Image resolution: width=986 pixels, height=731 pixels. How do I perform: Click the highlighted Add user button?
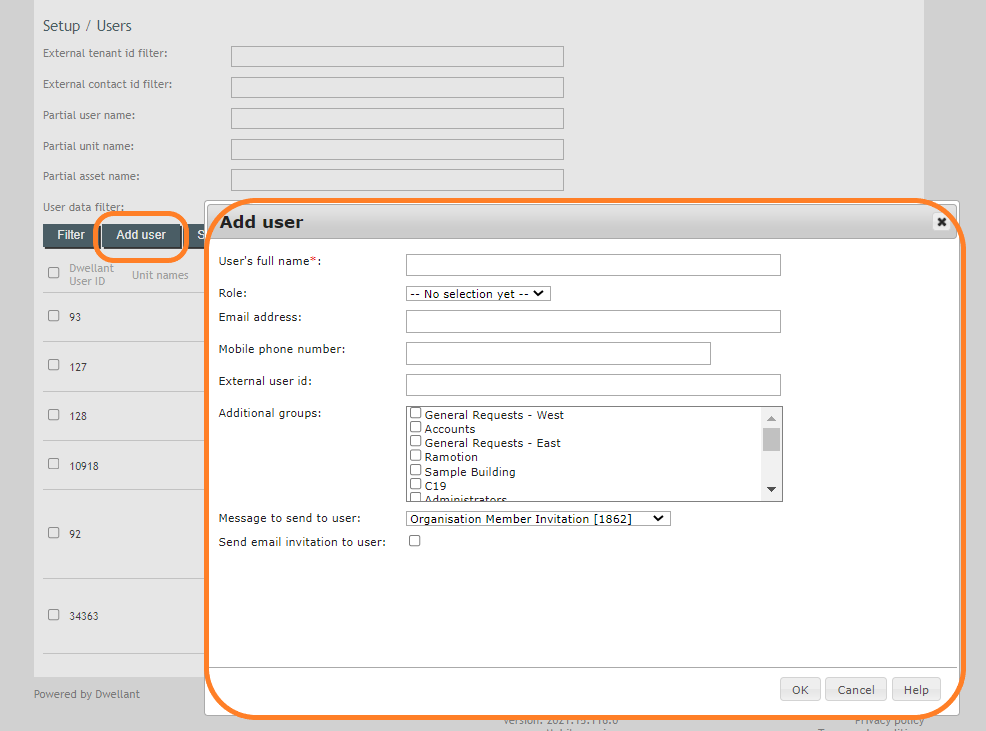click(140, 235)
